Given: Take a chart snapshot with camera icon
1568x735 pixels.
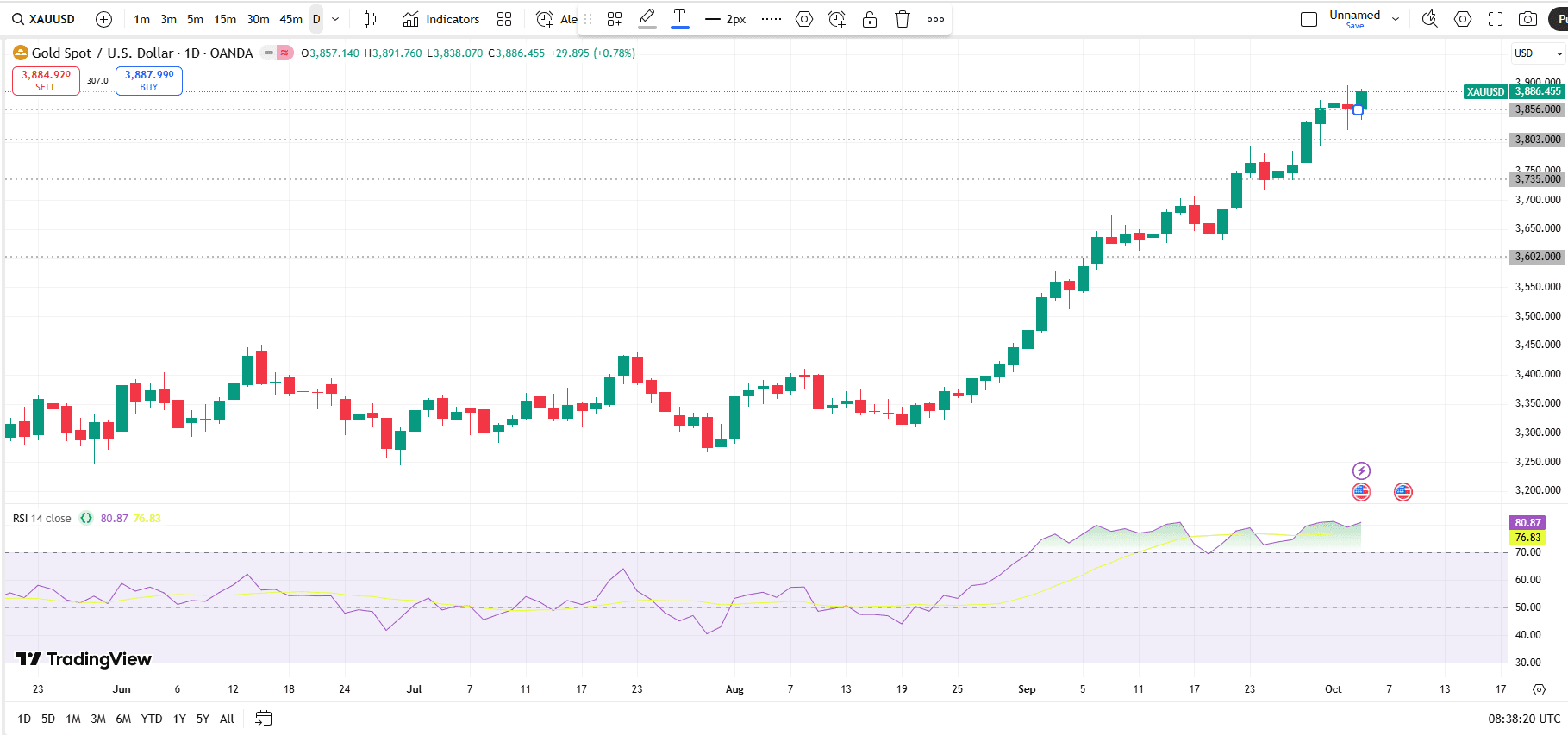Looking at the screenshot, I should click(x=1527, y=19).
